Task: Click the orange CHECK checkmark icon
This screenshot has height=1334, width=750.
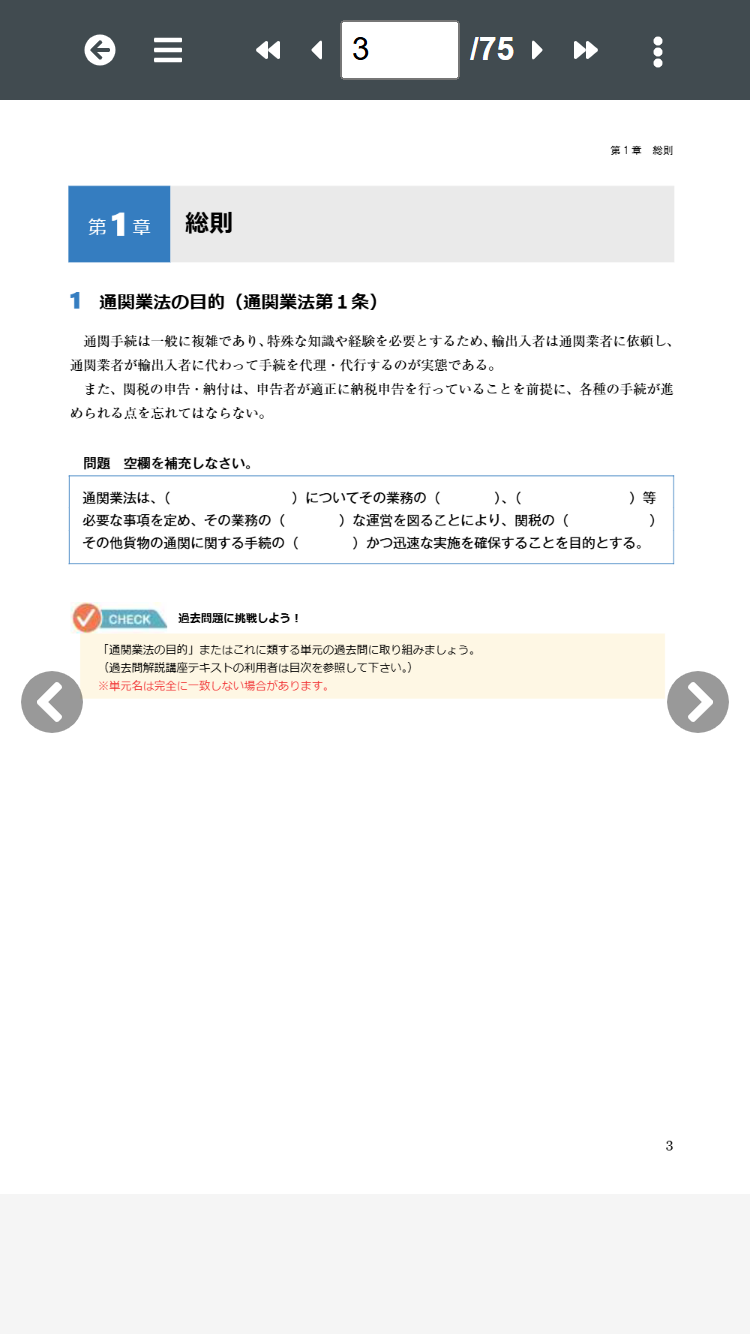Action: tap(87, 618)
